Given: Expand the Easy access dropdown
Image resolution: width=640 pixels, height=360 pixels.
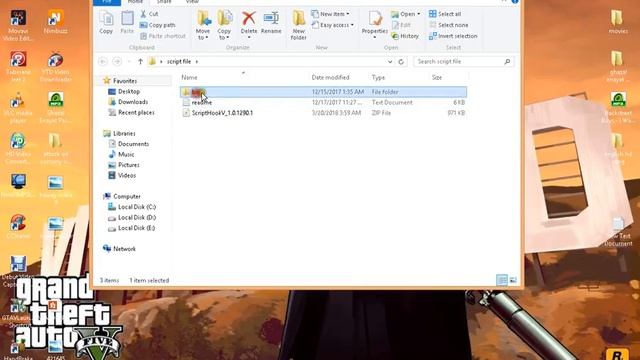Looking at the screenshot, I should tap(333, 25).
